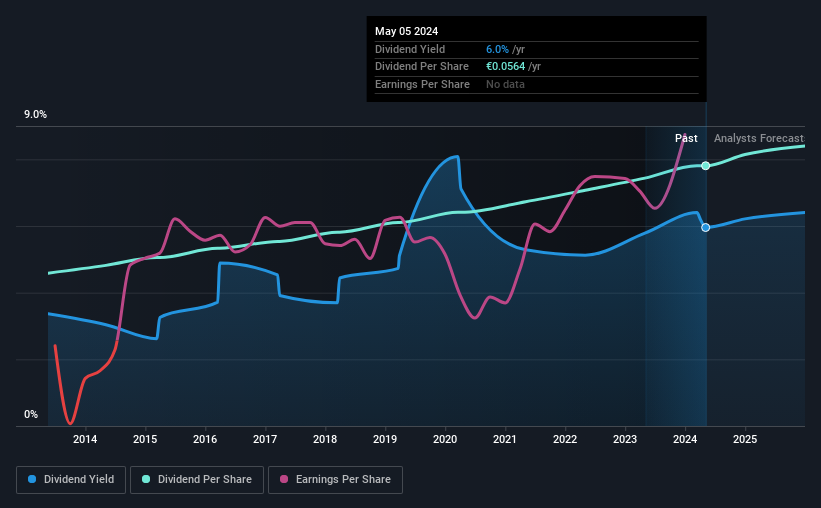Toggle the Dividend Yield legend button
821x508 pixels.
click(71, 480)
